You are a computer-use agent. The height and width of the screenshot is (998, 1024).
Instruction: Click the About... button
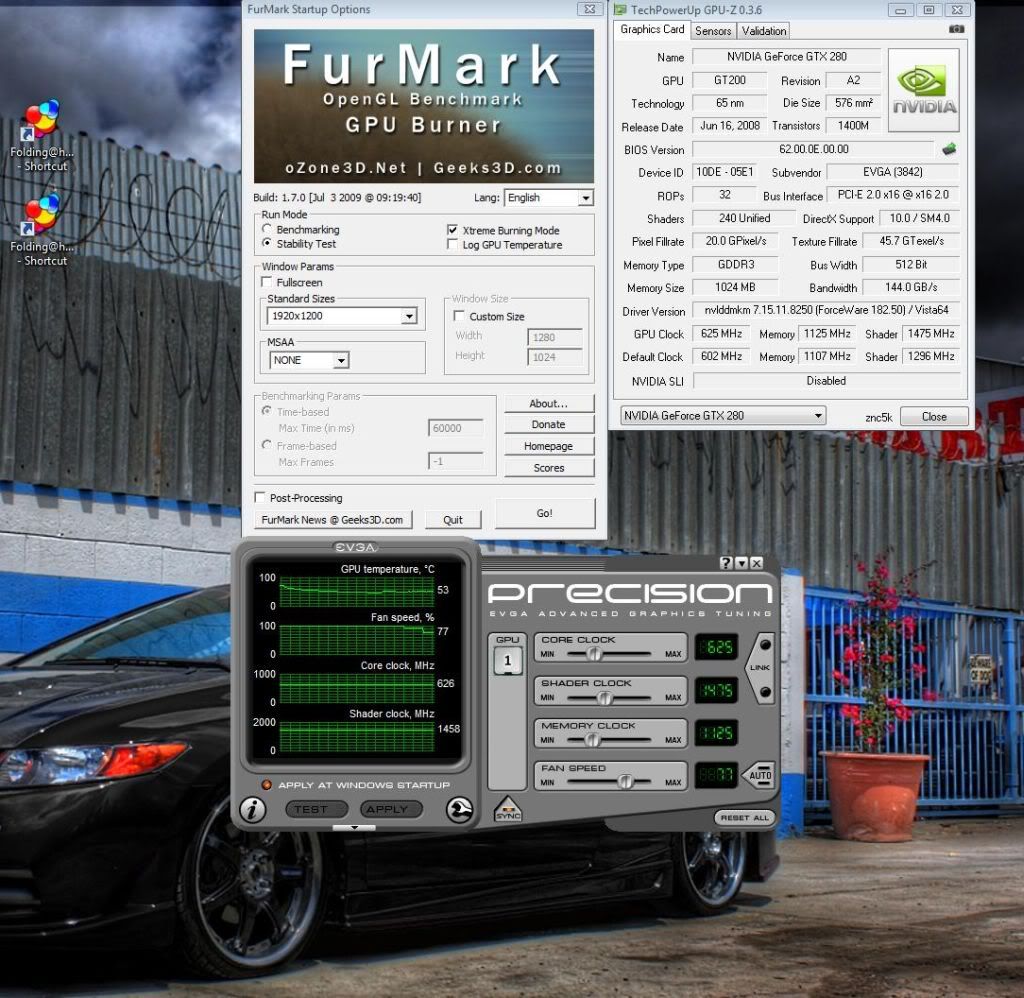tap(549, 404)
